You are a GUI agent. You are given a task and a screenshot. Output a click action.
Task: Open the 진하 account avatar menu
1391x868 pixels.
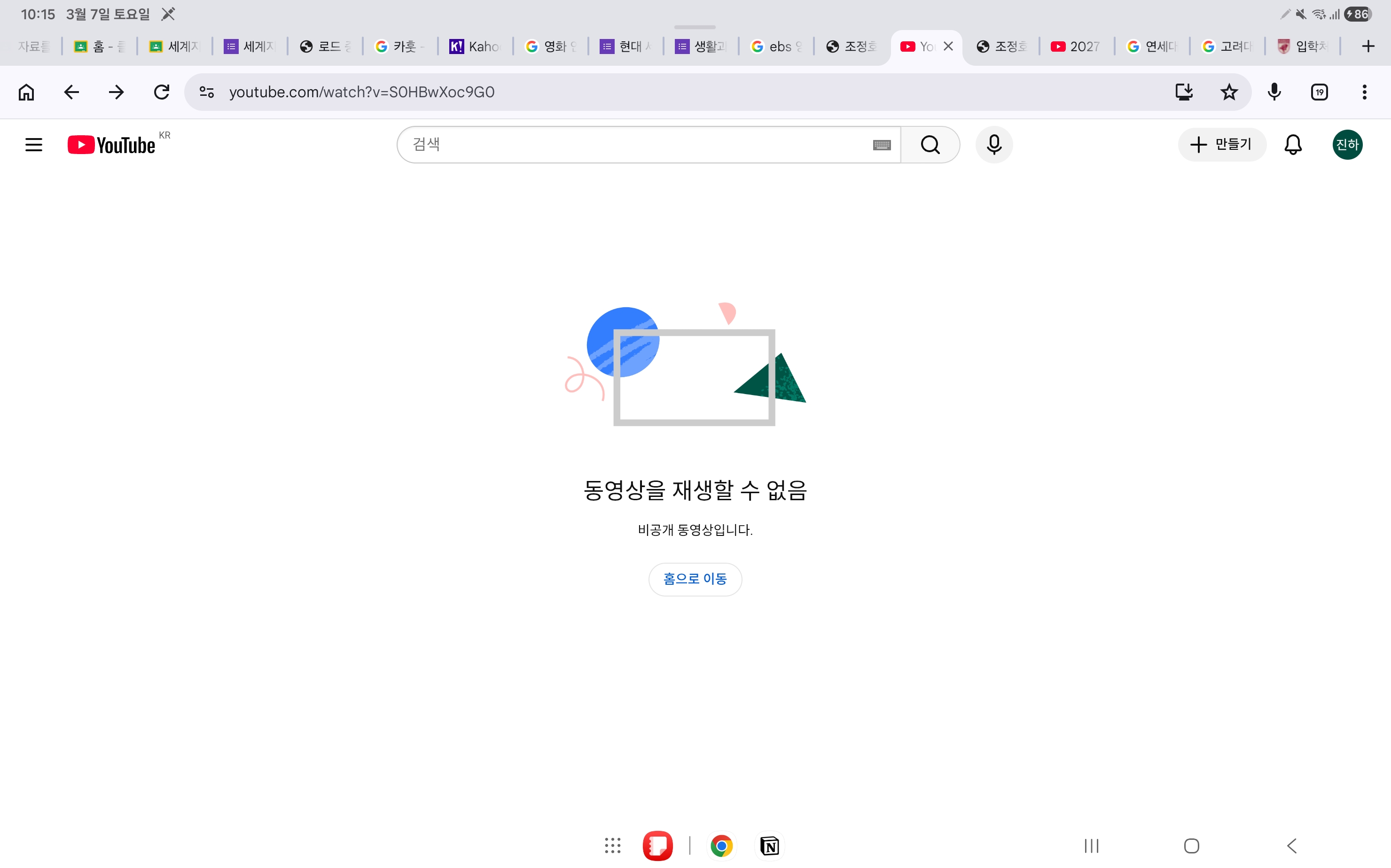click(x=1347, y=145)
